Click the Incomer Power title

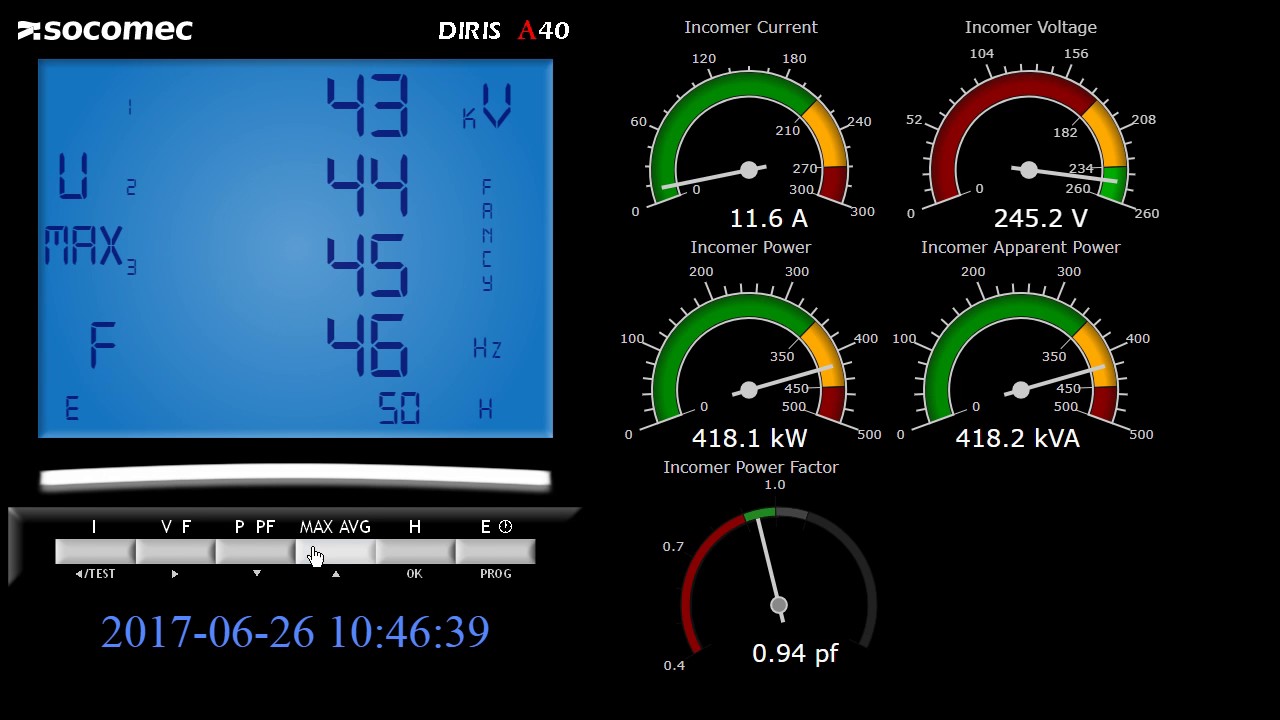point(750,247)
